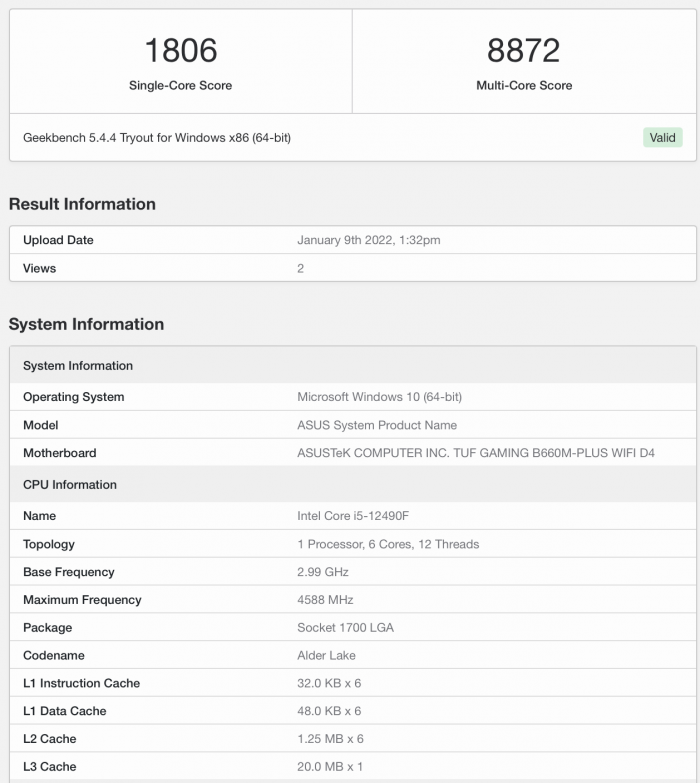Click the Microsoft Windows 10 (64-bit) value
700x783 pixels.
click(379, 397)
